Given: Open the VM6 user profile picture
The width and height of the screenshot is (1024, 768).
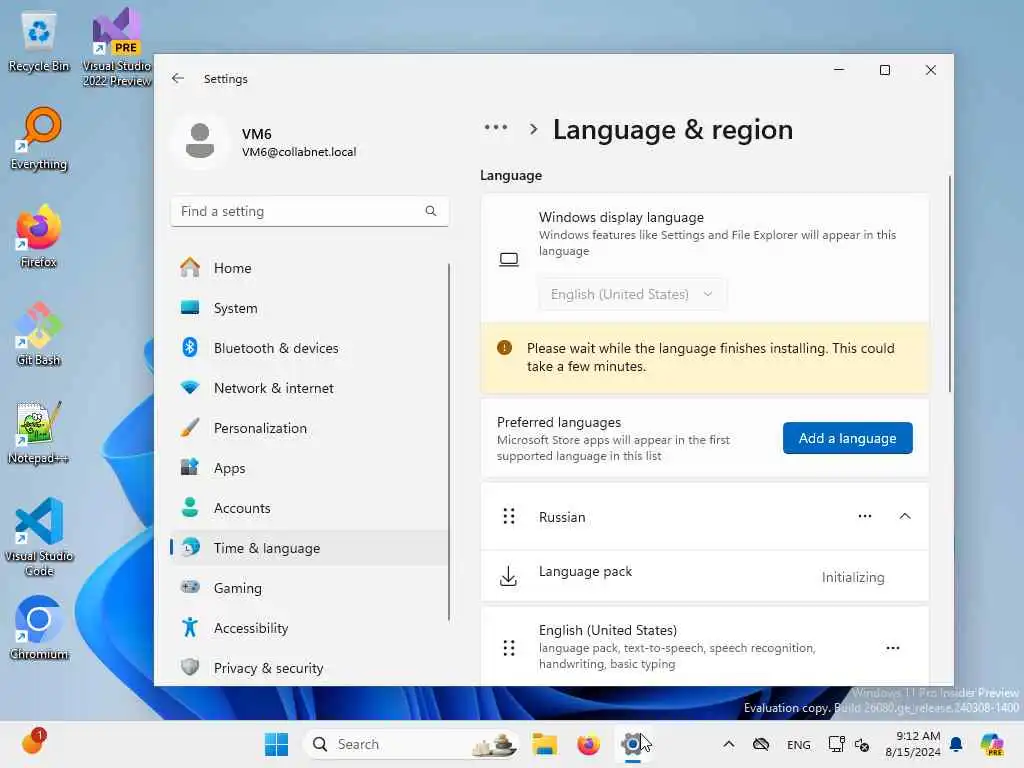Looking at the screenshot, I should click(x=200, y=141).
